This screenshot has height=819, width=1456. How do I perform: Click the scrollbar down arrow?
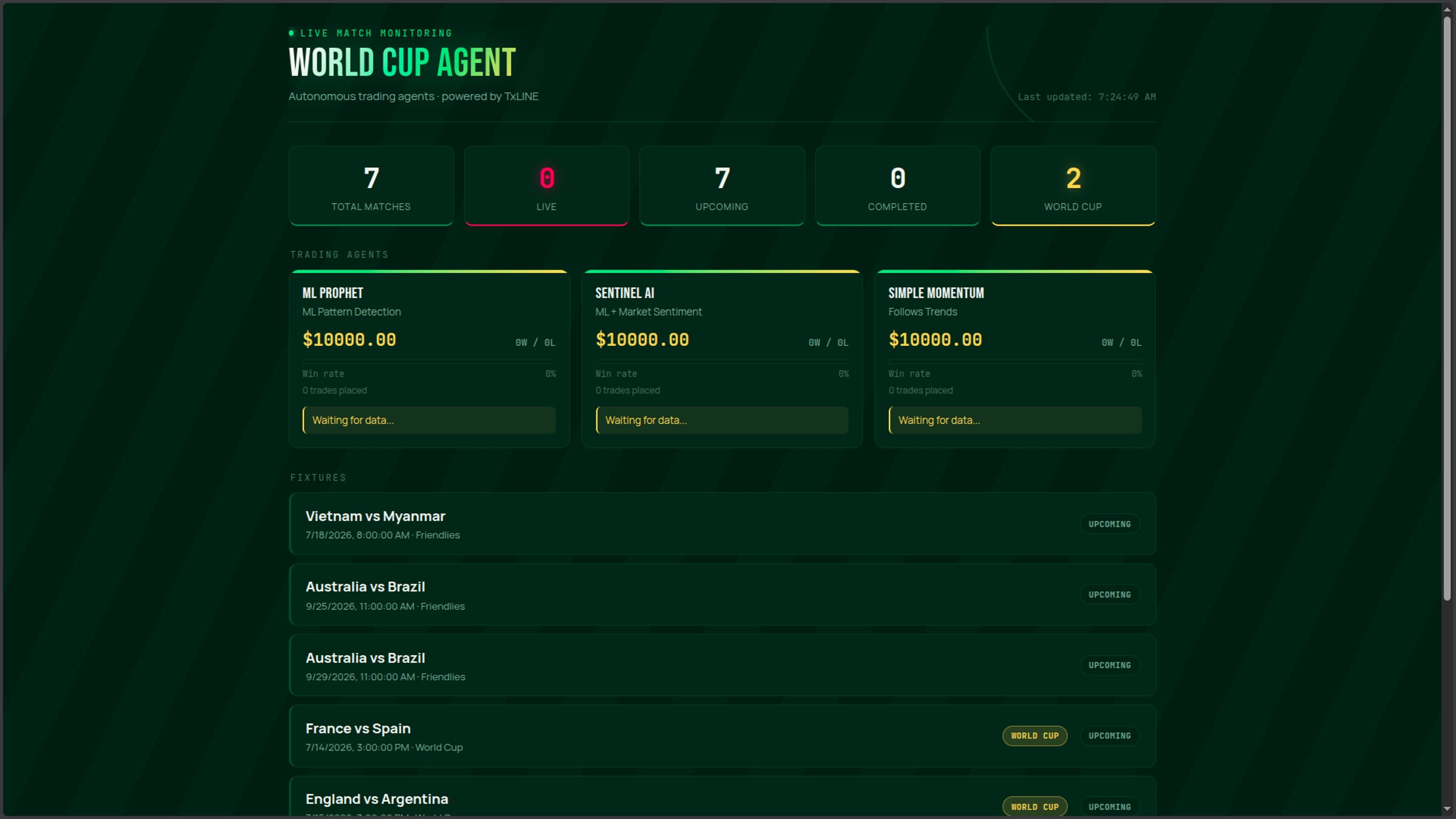pyautogui.click(x=1447, y=809)
